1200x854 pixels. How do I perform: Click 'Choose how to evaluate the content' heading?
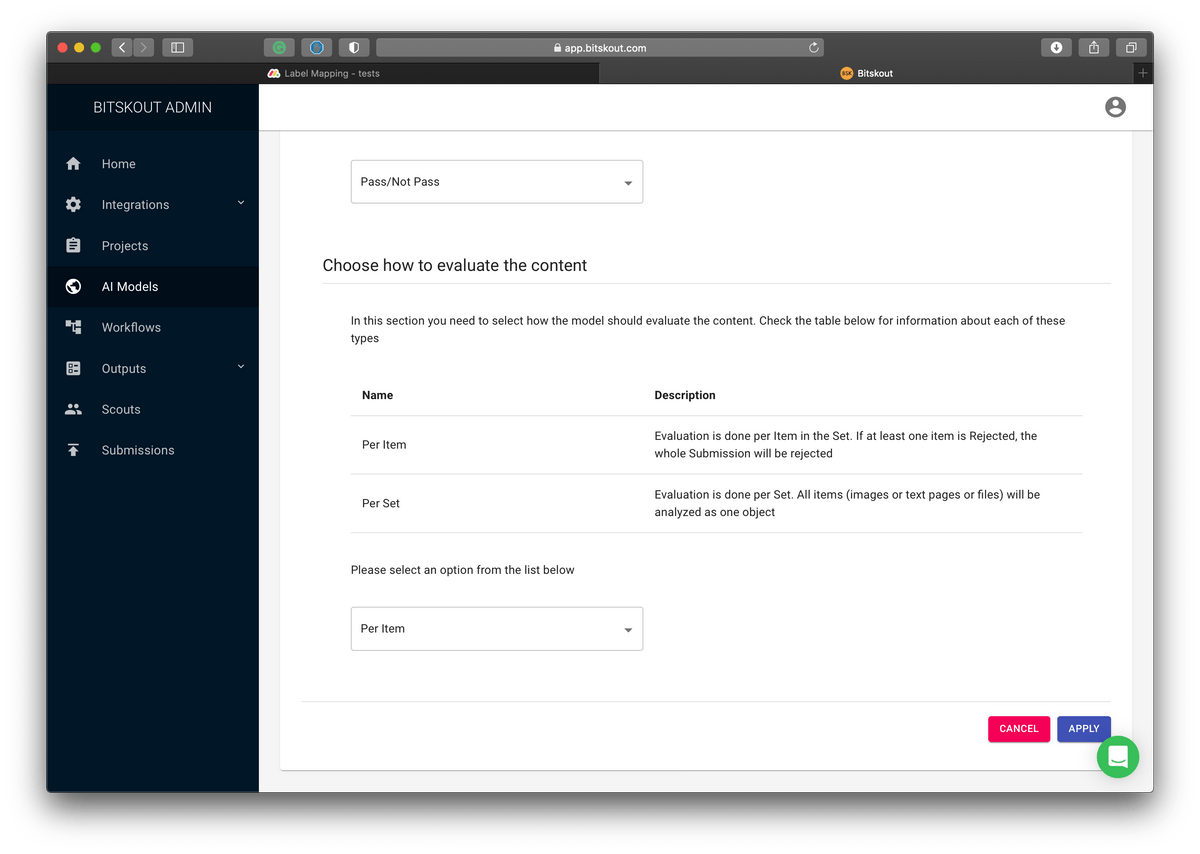455,265
